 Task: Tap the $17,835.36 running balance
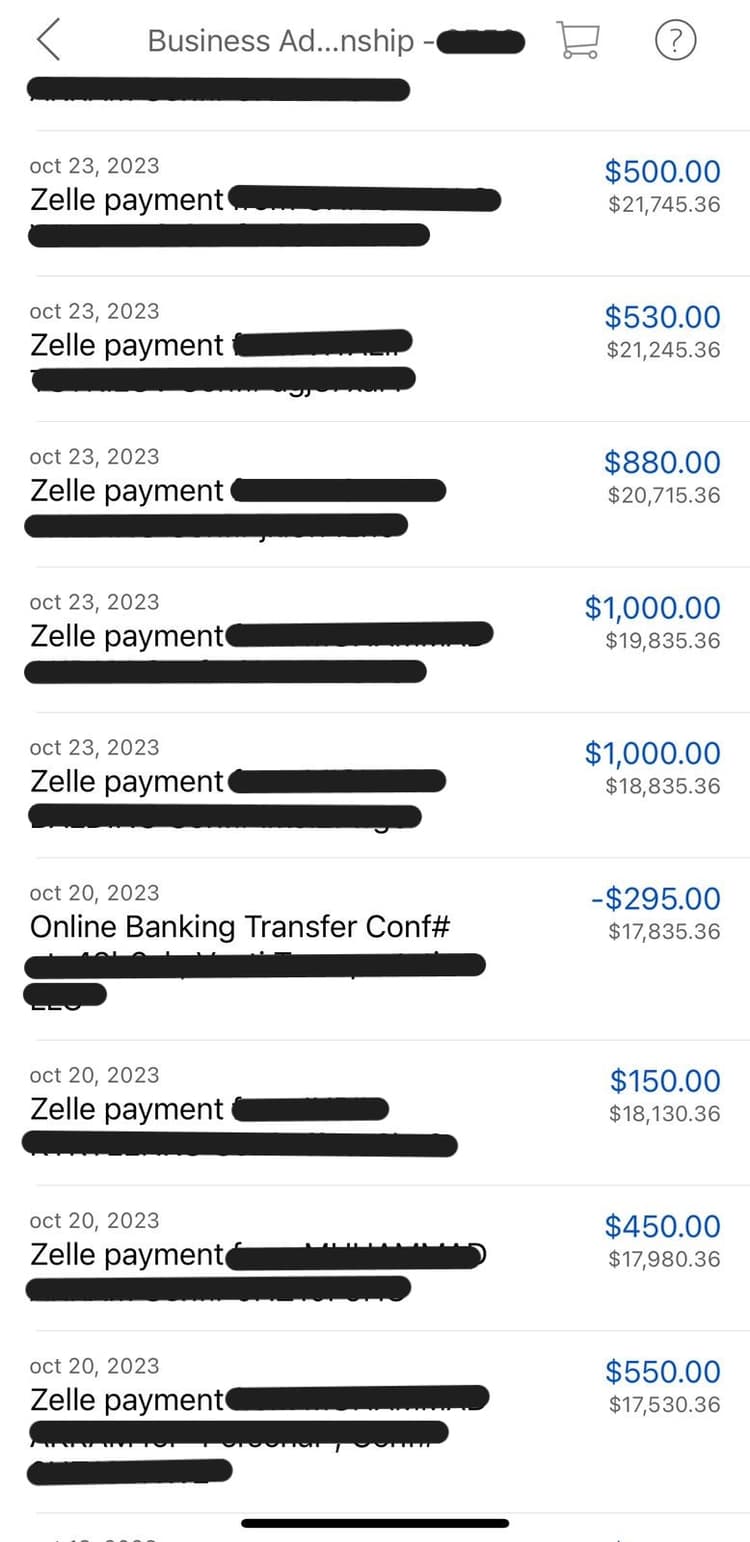(x=664, y=932)
